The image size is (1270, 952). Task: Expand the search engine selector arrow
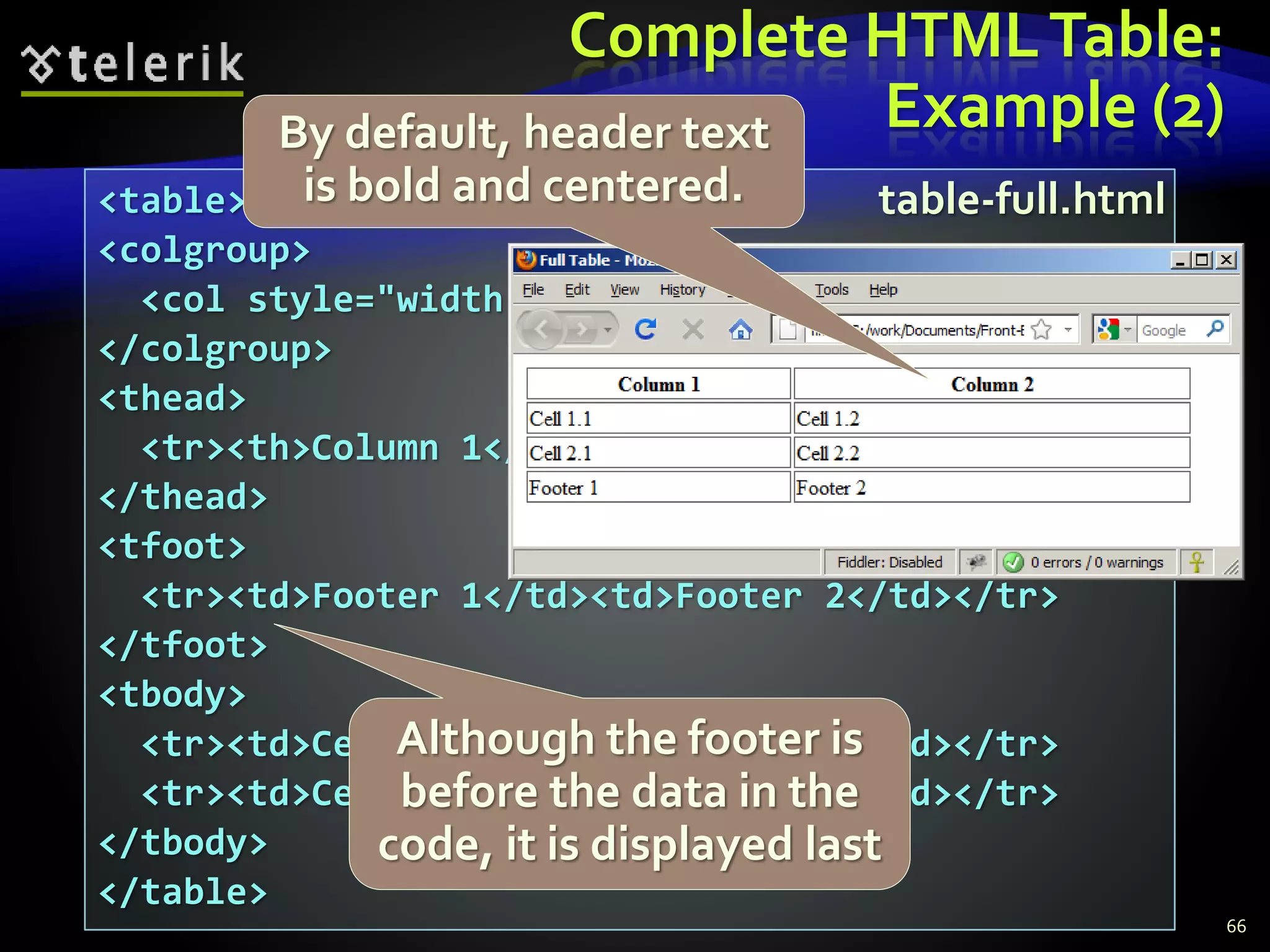click(x=1127, y=330)
